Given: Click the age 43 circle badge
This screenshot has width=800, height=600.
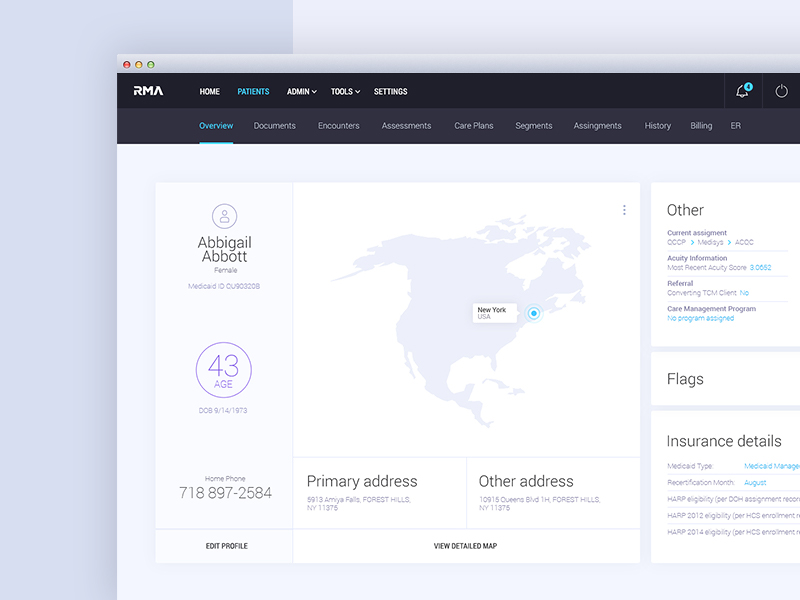Looking at the screenshot, I should 224,370.
